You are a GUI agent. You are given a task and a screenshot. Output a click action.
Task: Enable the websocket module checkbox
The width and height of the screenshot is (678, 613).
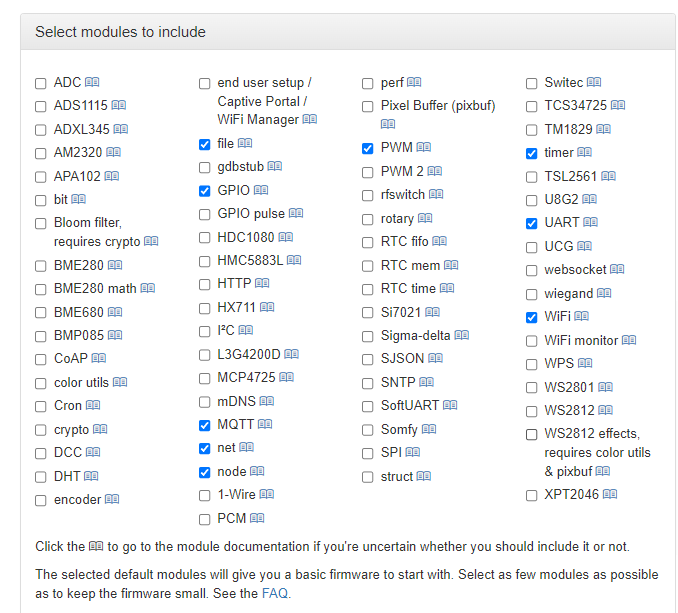pyautogui.click(x=531, y=271)
